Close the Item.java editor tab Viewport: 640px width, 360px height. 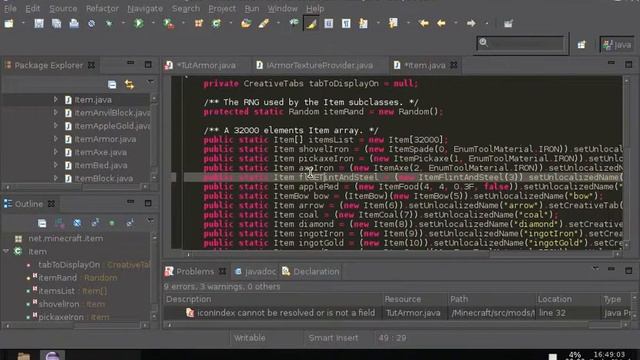453,65
